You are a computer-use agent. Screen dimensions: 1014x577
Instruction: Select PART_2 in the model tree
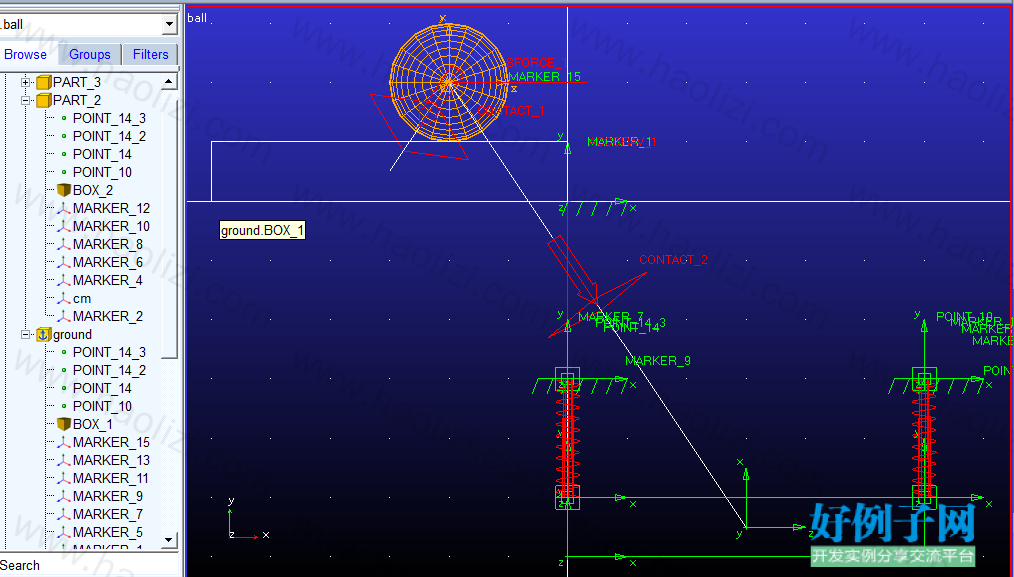click(x=77, y=100)
